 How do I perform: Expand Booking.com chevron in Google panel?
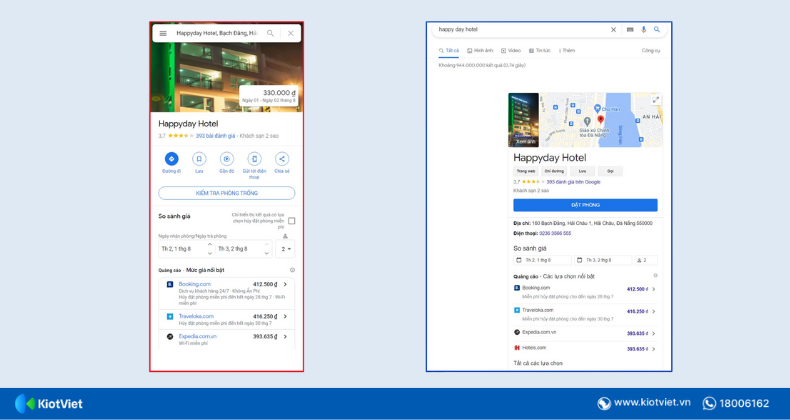653,290
